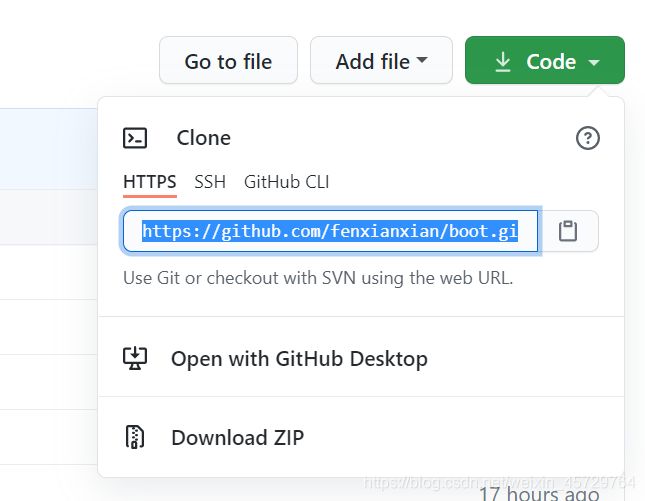Switch to the SSH tab
Viewport: 645px width, 501px height.
point(210,182)
